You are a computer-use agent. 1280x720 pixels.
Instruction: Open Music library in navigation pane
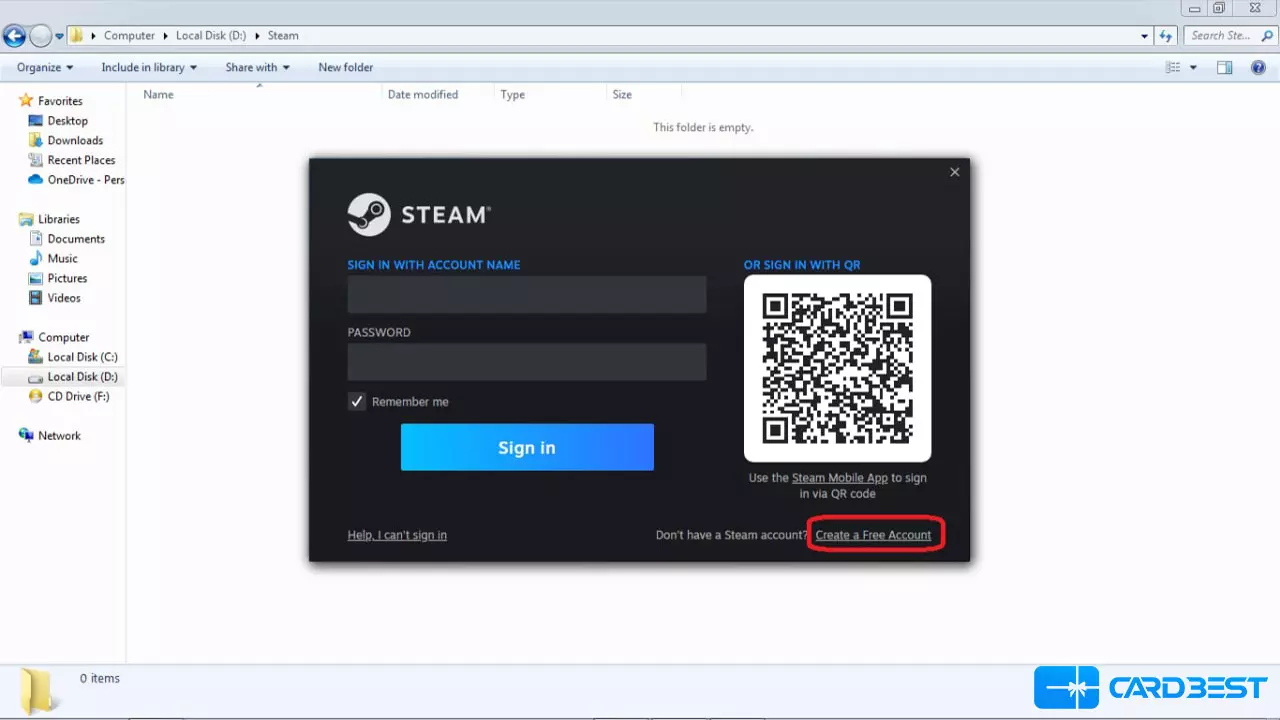click(x=62, y=259)
